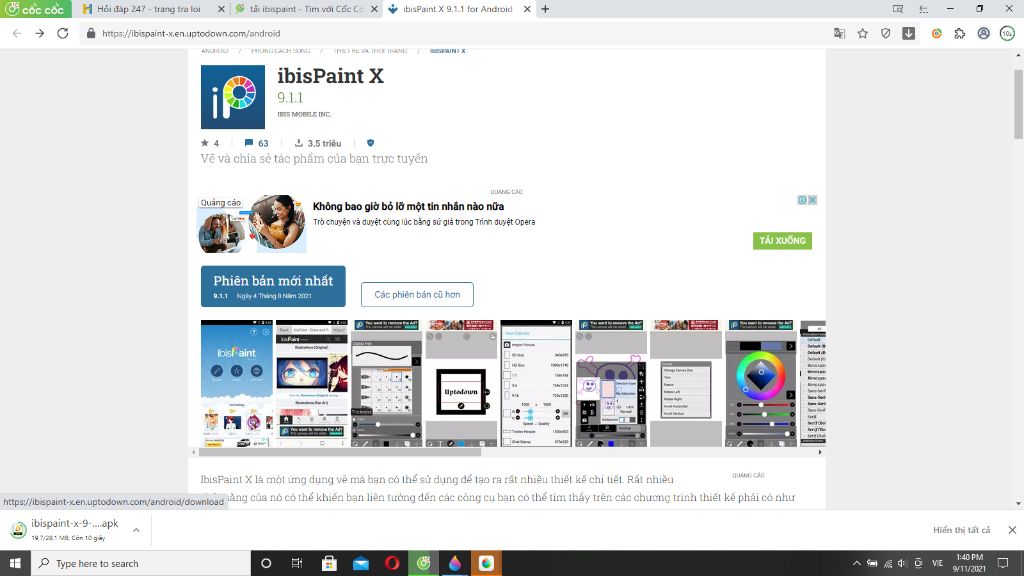Screen dimensions: 1024x576
Task: Click the Type here to search box
Action: tap(141, 563)
